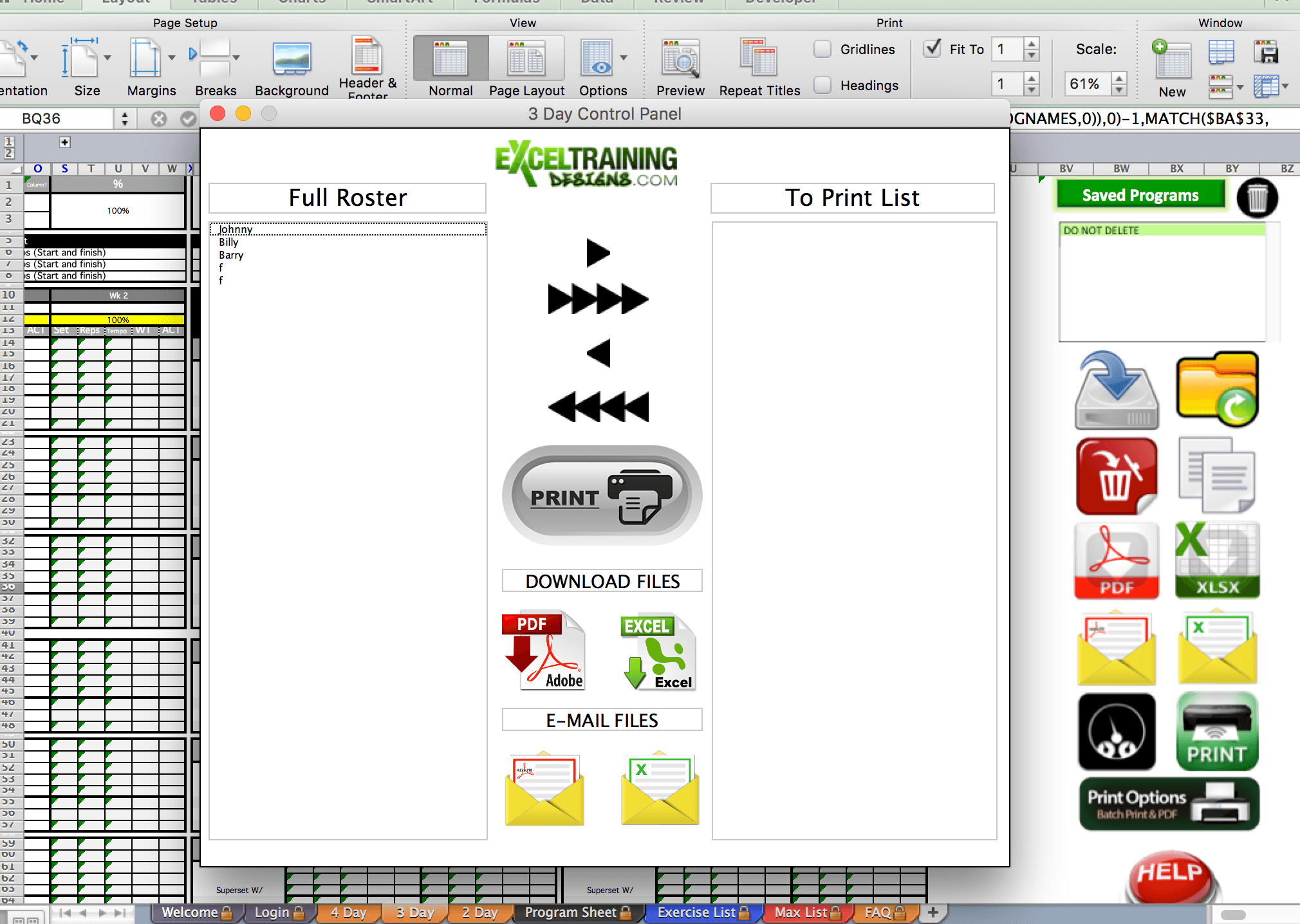
Task: Select Barry in the Full Roster list
Action: (x=348, y=255)
